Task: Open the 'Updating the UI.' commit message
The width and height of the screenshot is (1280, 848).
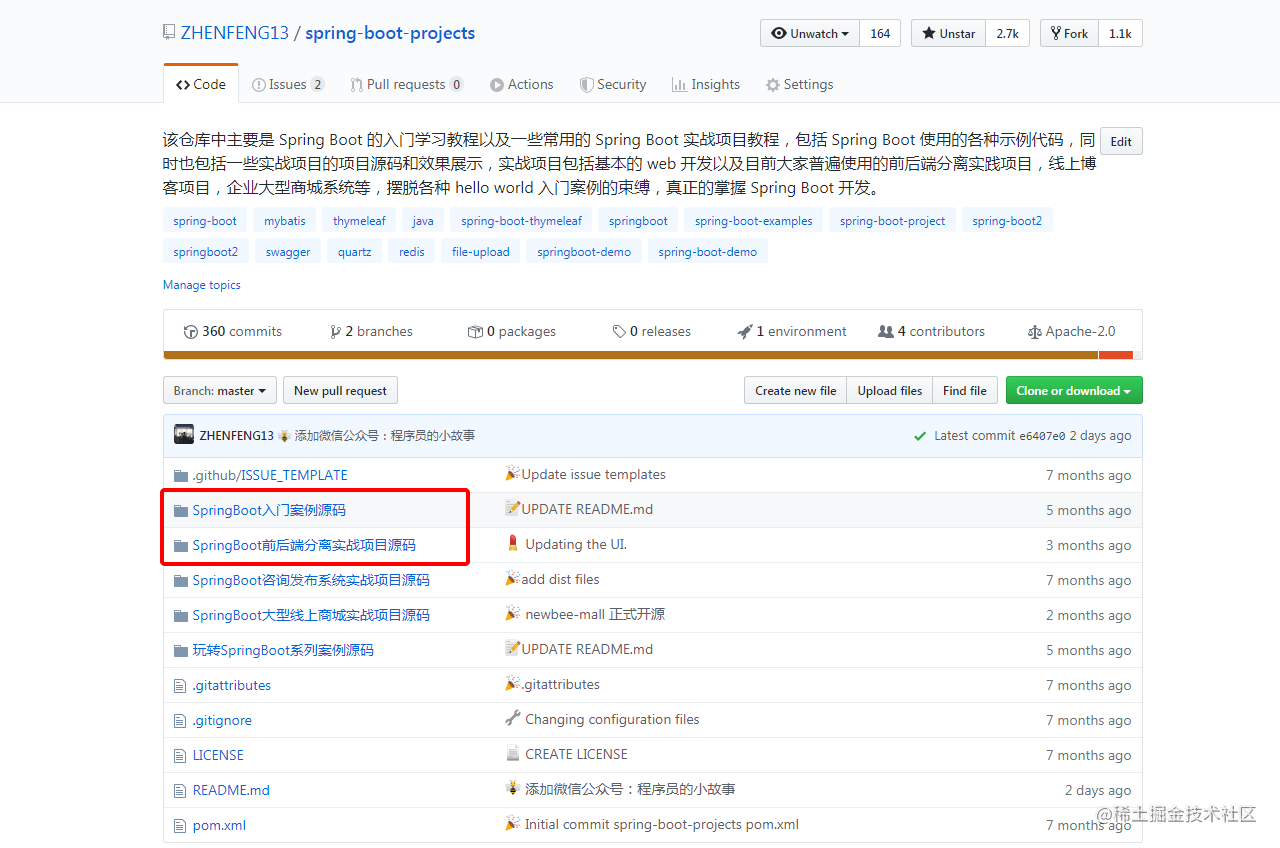Action: point(576,544)
